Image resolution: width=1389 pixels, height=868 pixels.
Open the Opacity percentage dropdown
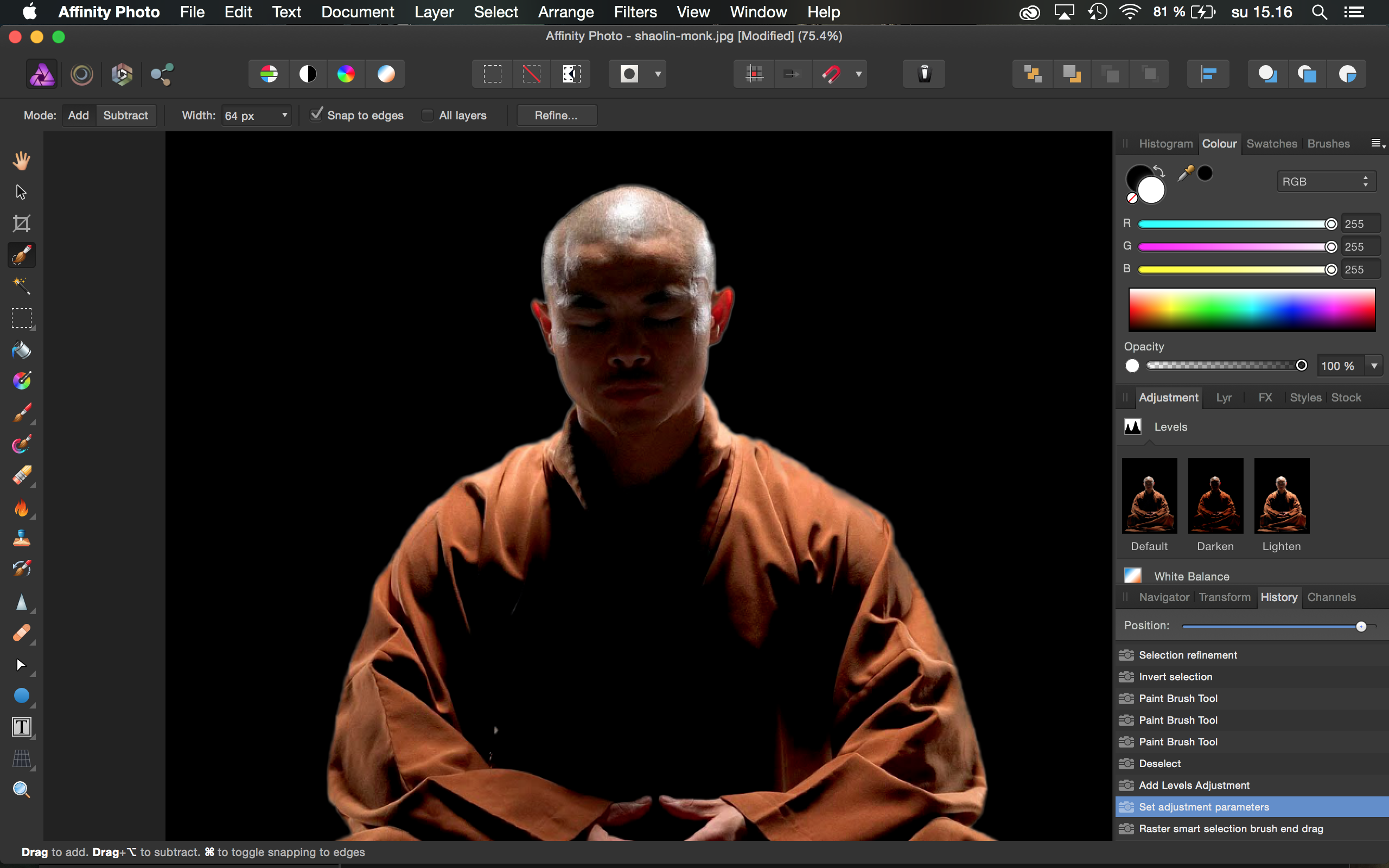pos(1374,366)
